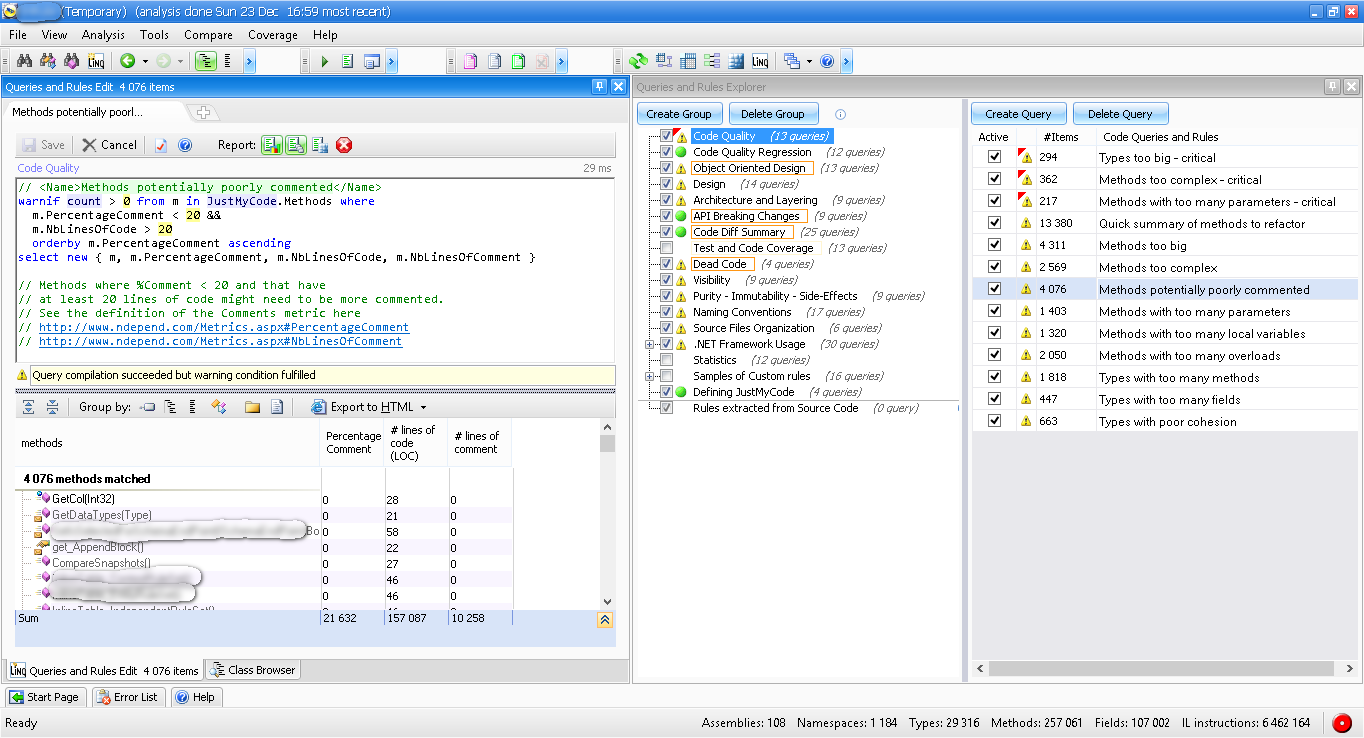Open the Coverage menu
Viewport: 1364px width, 738px height.
273,35
